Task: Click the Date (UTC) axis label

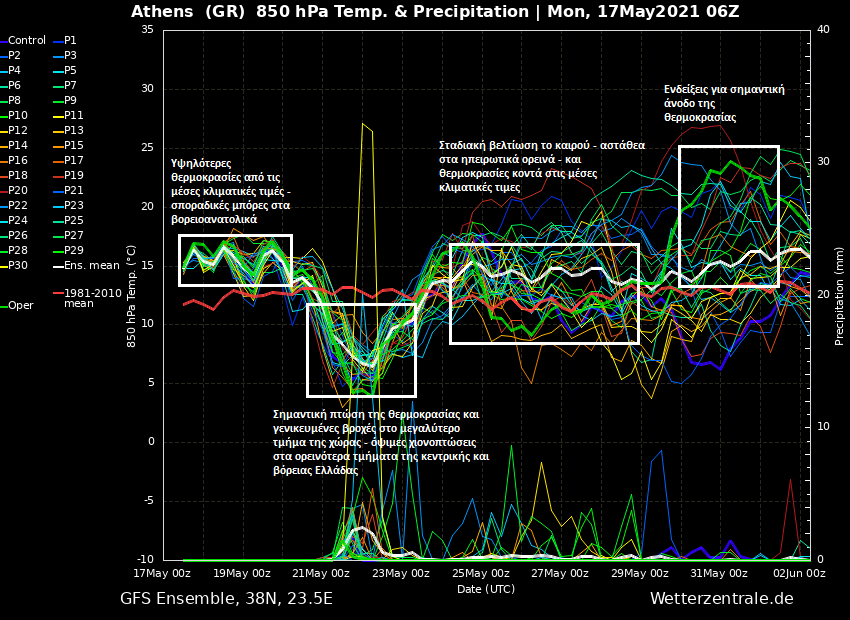Action: coord(486,589)
